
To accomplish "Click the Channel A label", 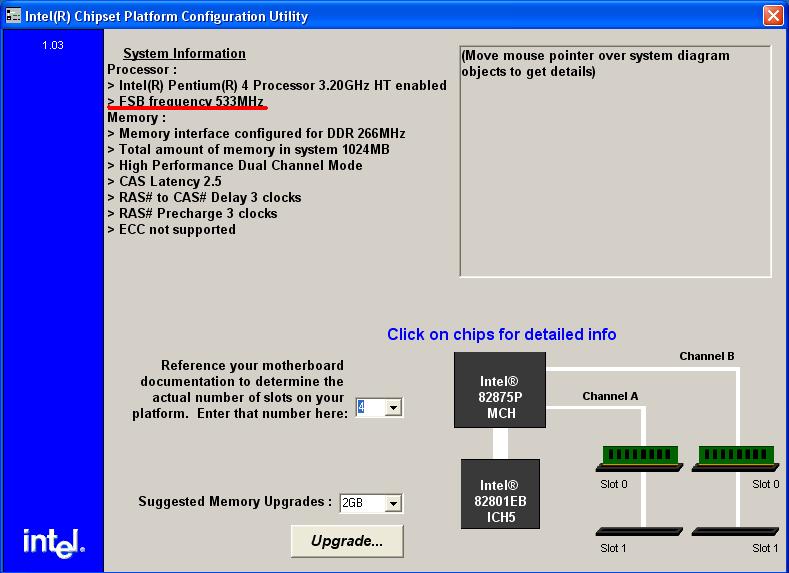I will (x=610, y=396).
